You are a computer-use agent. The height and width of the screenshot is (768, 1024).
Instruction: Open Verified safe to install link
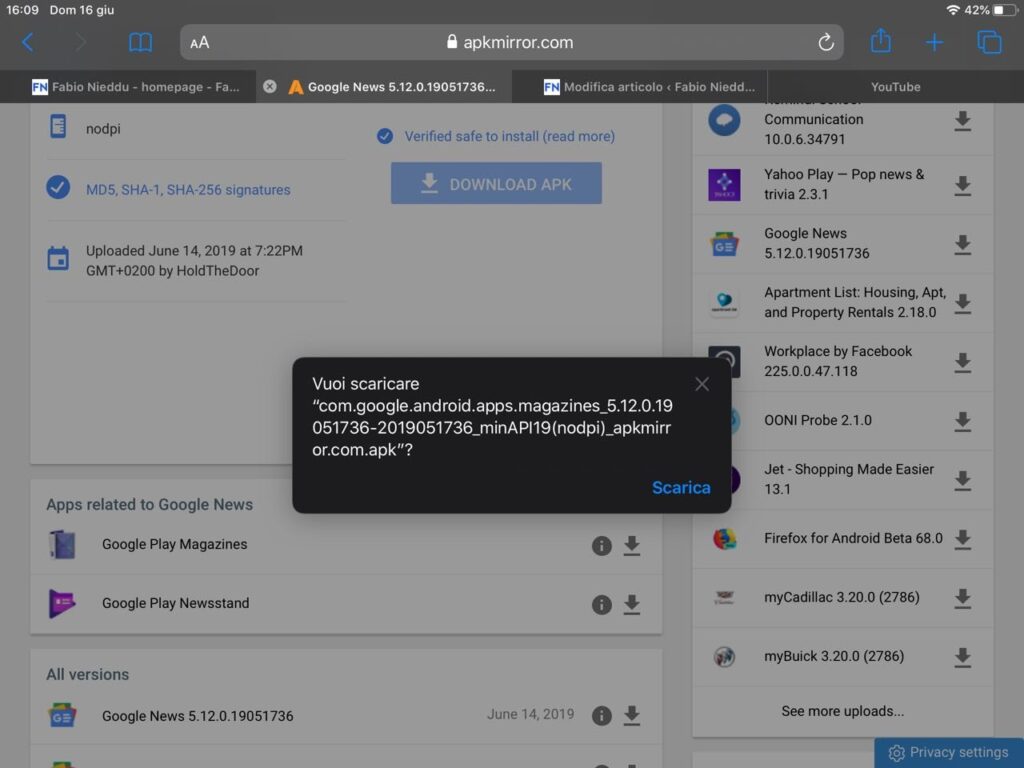509,136
